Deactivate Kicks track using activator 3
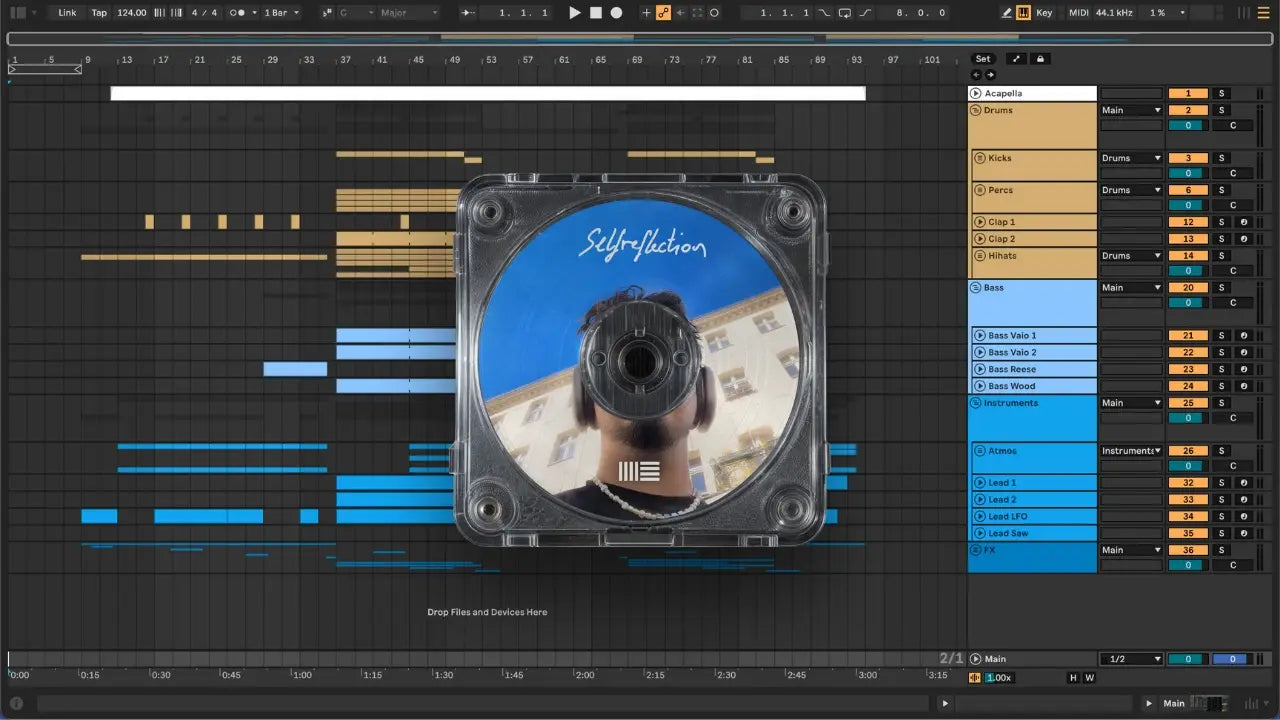This screenshot has height=720, width=1280. coord(1188,158)
